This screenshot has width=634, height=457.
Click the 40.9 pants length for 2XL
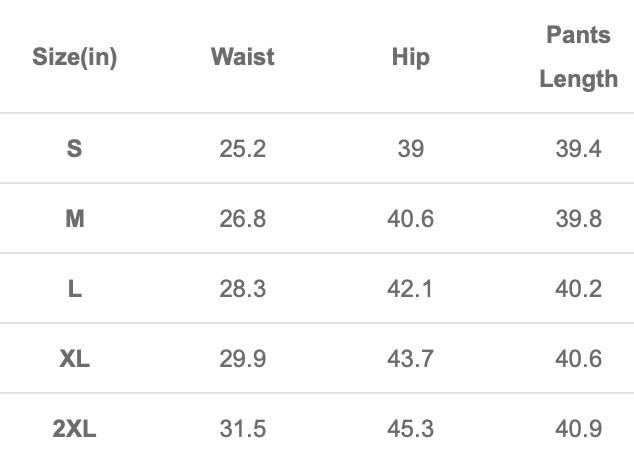pyautogui.click(x=578, y=429)
